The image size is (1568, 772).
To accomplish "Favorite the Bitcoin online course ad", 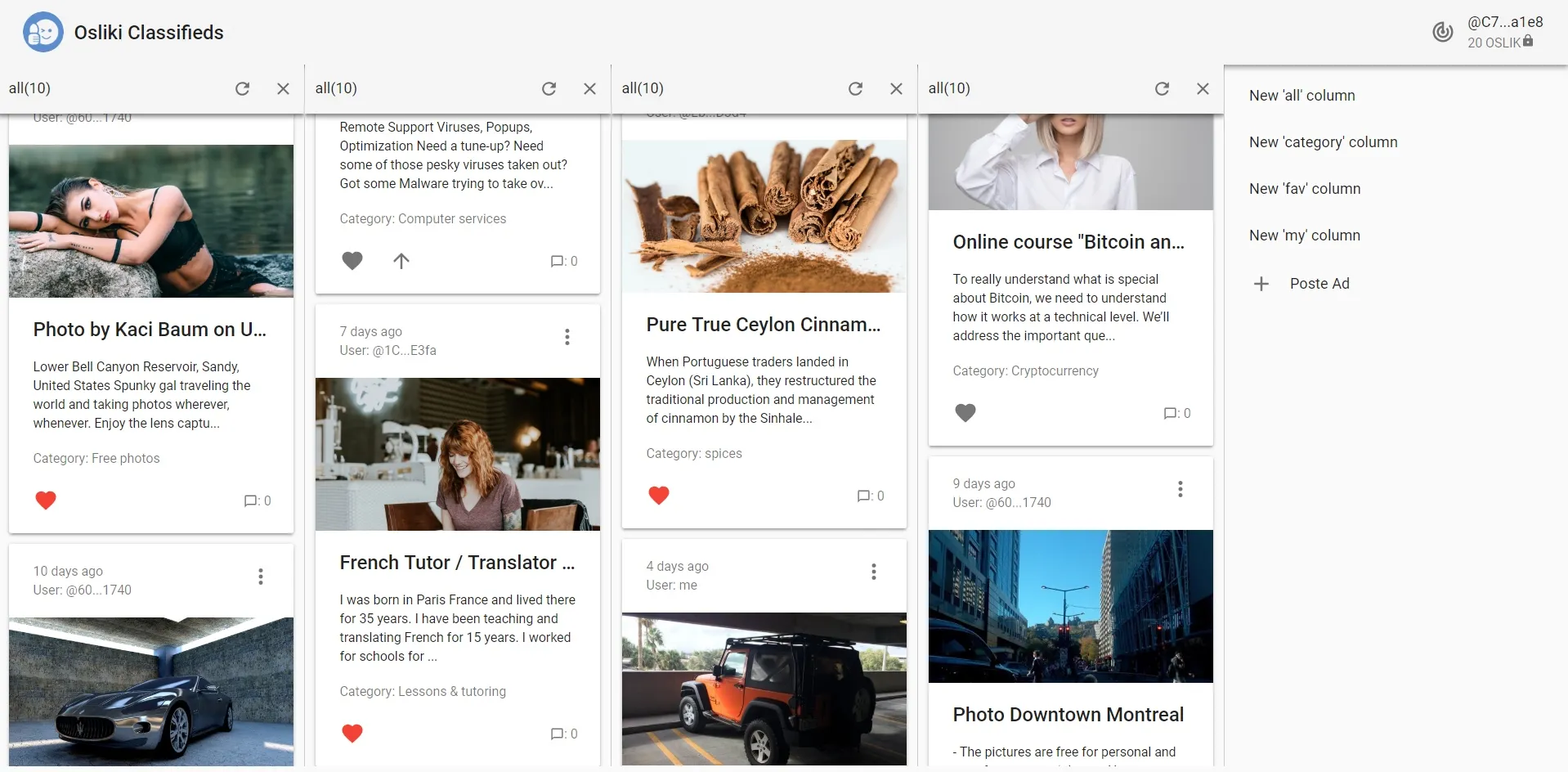I will (x=965, y=413).
